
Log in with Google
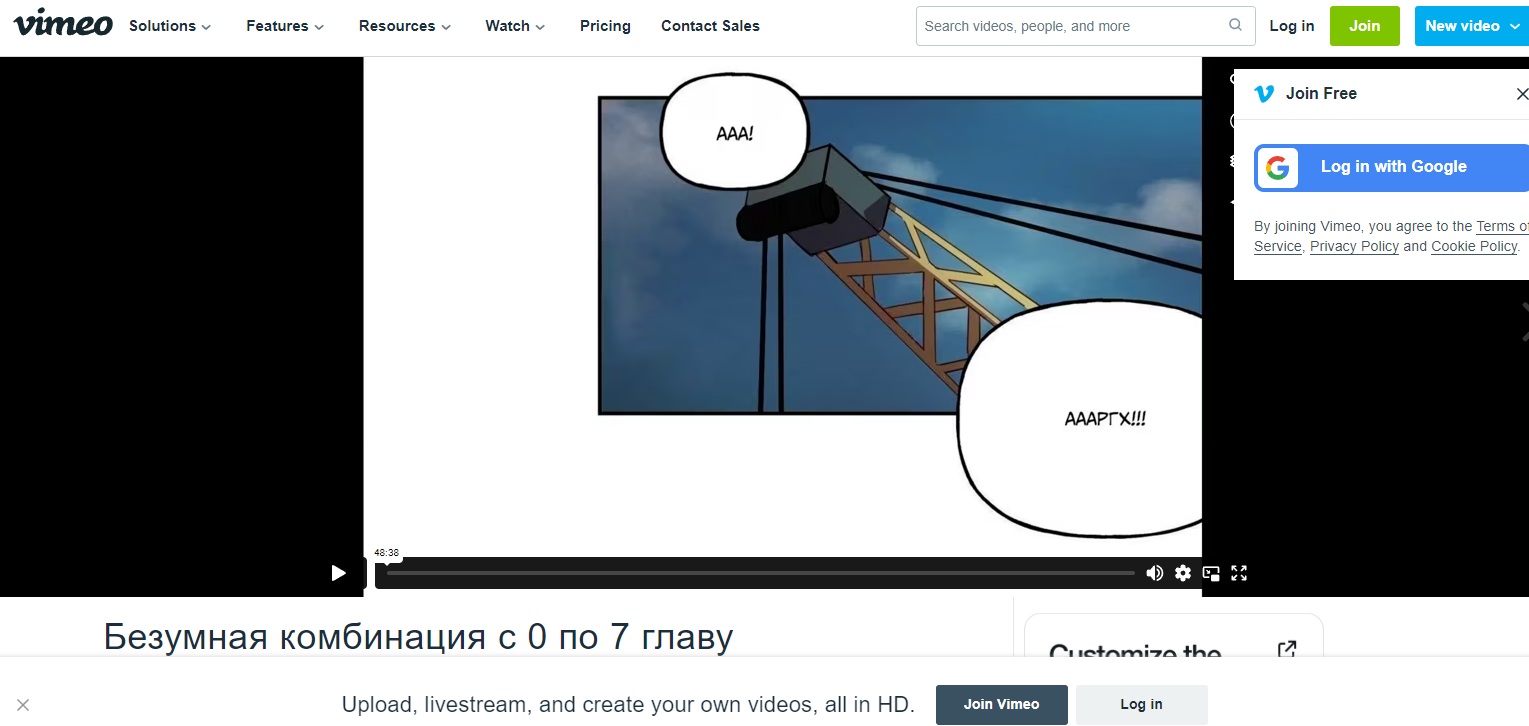[1393, 167]
